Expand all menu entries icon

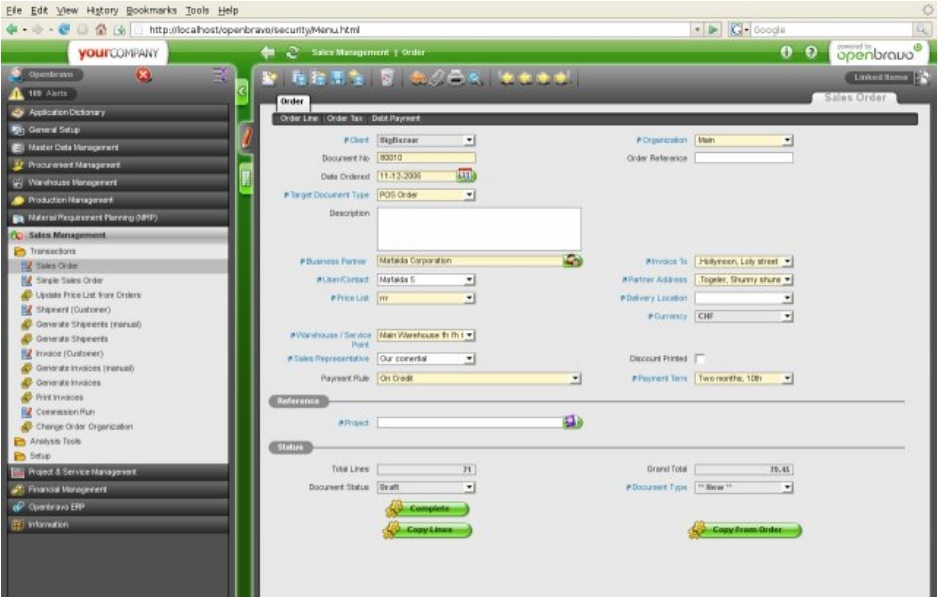pos(220,75)
